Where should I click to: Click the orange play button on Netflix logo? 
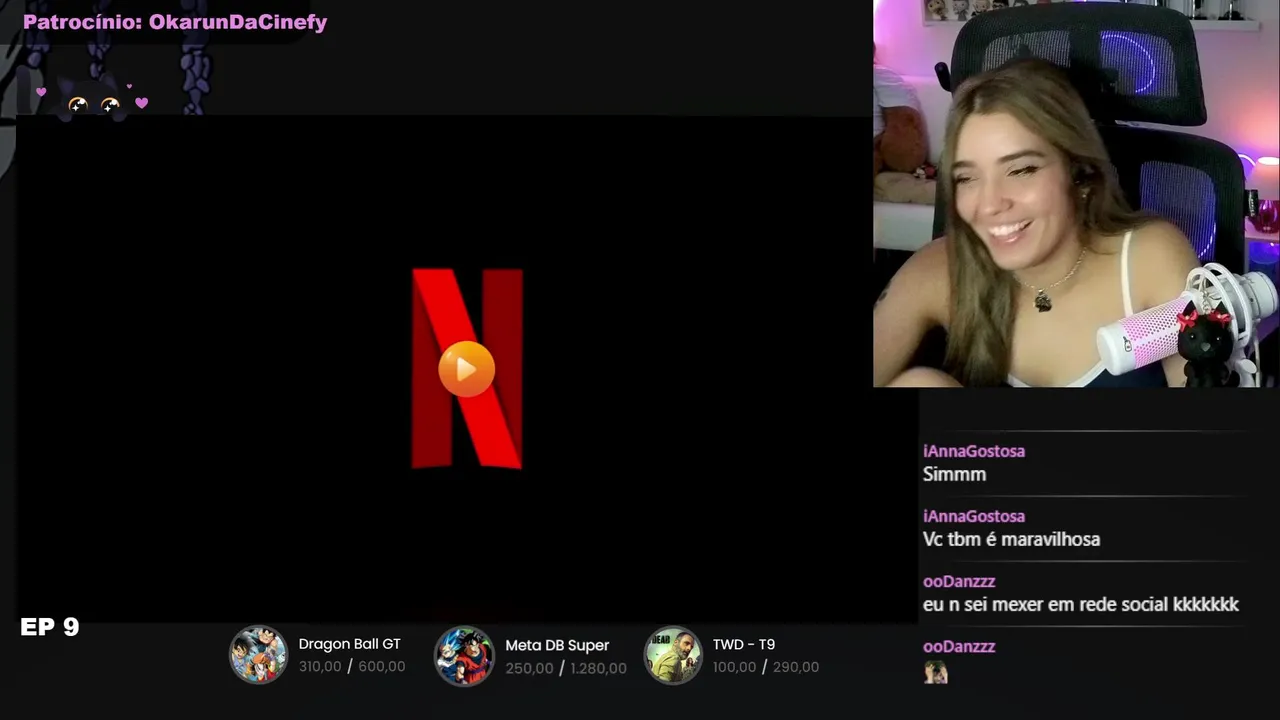(466, 369)
